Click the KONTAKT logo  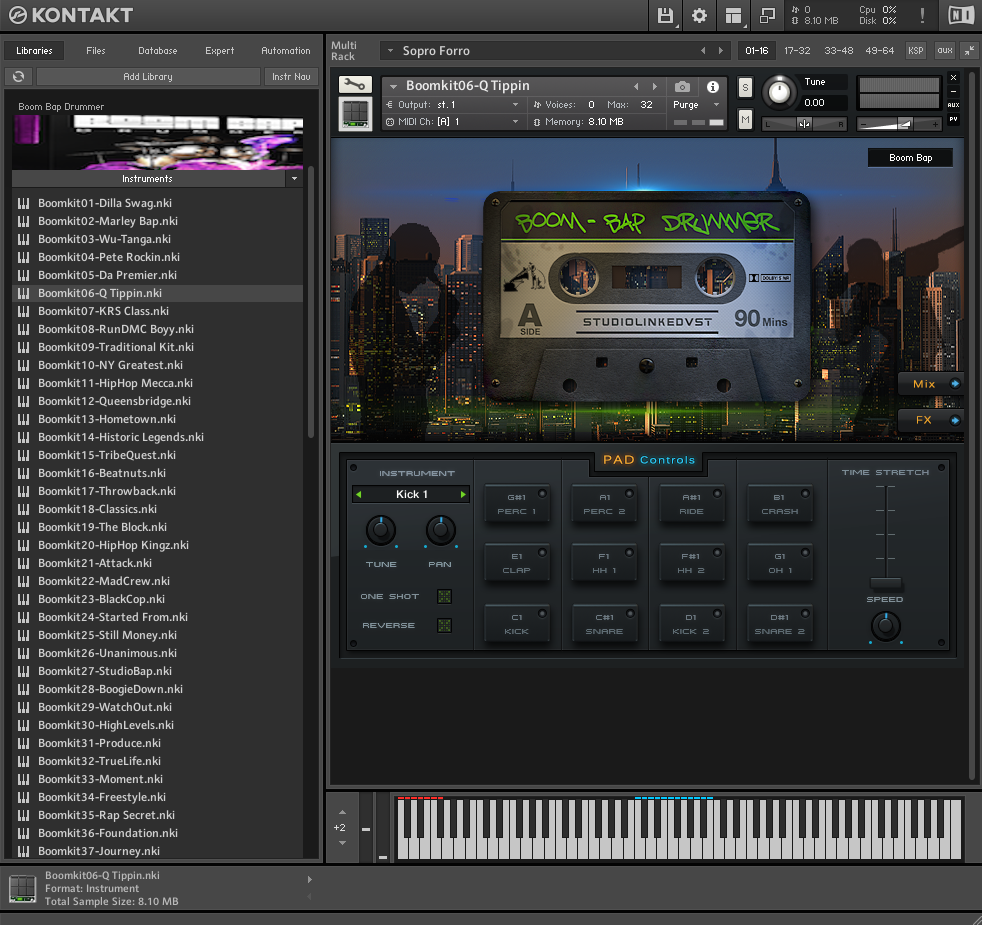(x=71, y=15)
